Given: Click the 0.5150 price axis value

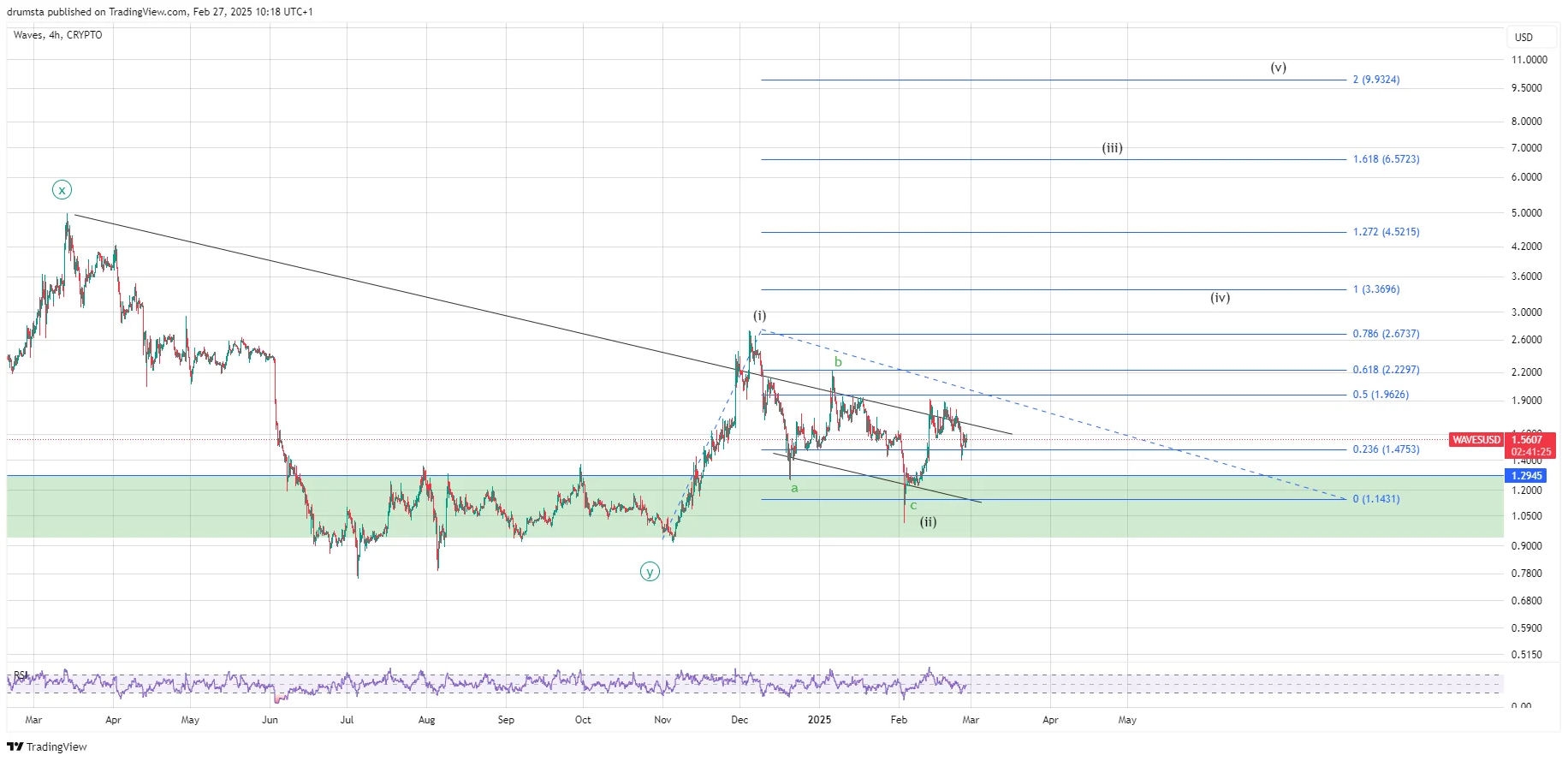Looking at the screenshot, I should (x=1527, y=655).
